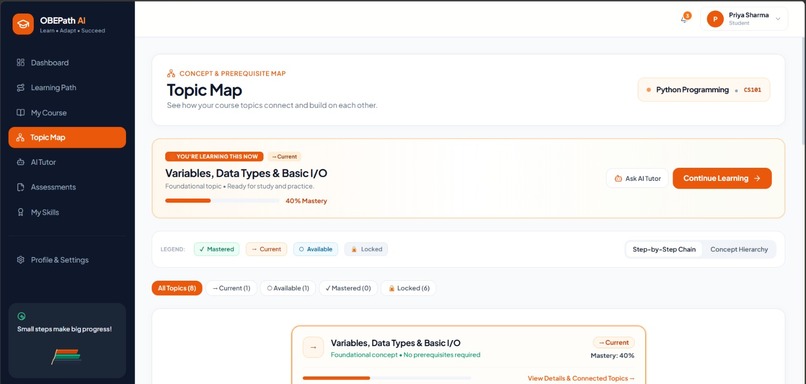Select Topic Map in the sidebar

tap(67, 137)
